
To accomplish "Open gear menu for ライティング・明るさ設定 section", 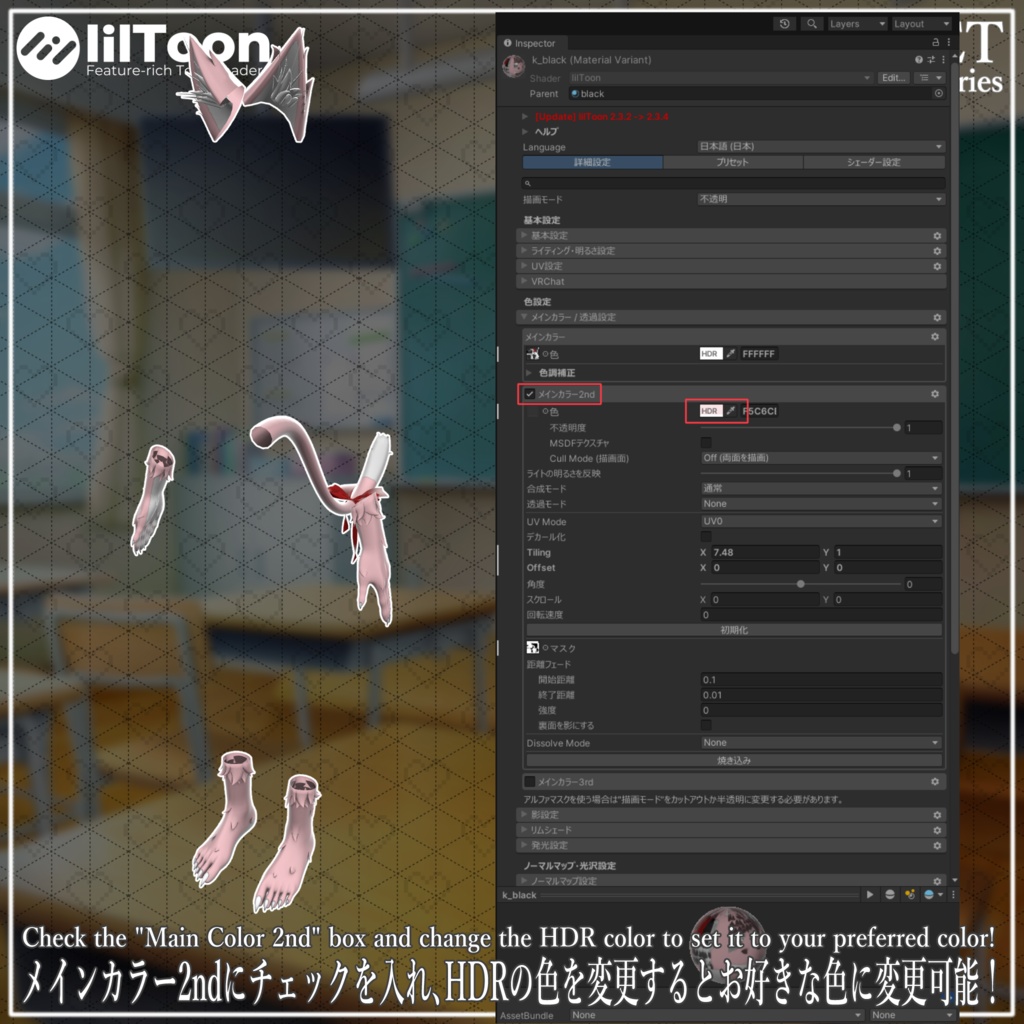I will click(x=937, y=251).
